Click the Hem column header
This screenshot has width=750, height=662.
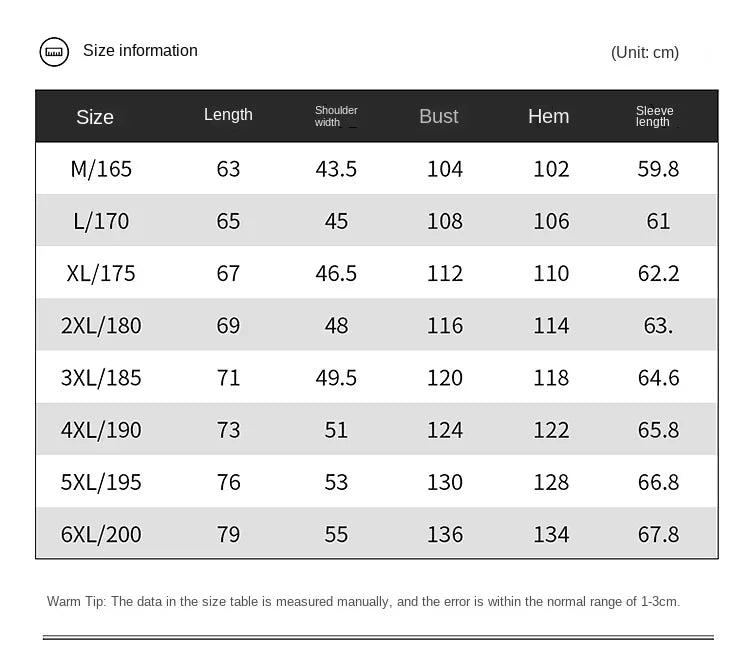[549, 116]
